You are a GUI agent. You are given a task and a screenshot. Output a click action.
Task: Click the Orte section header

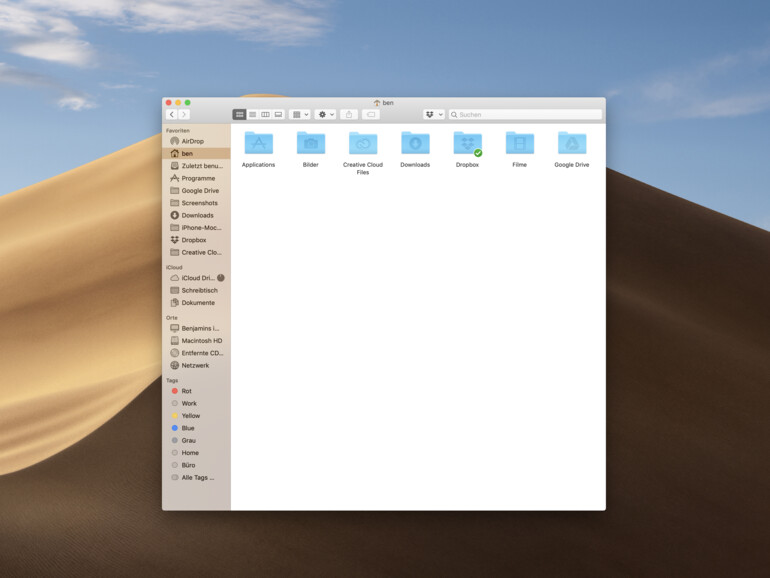(172, 318)
